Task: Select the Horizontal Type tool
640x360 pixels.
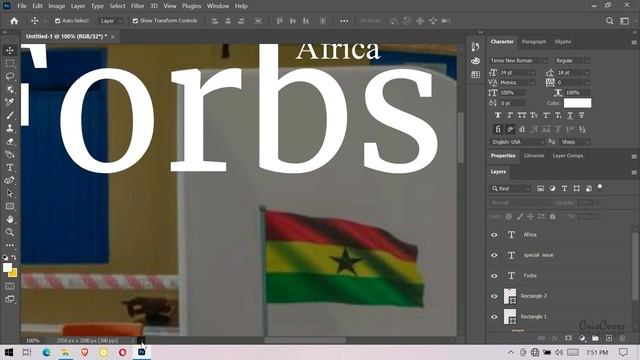Action: point(10,167)
